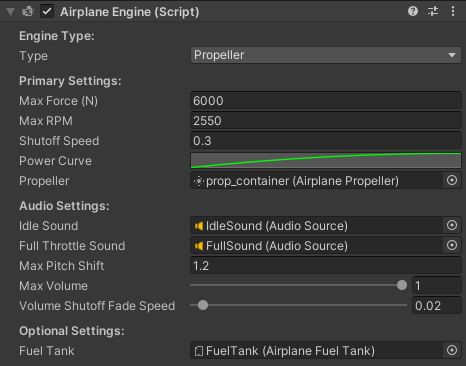Click the Max Volume label

53,286
